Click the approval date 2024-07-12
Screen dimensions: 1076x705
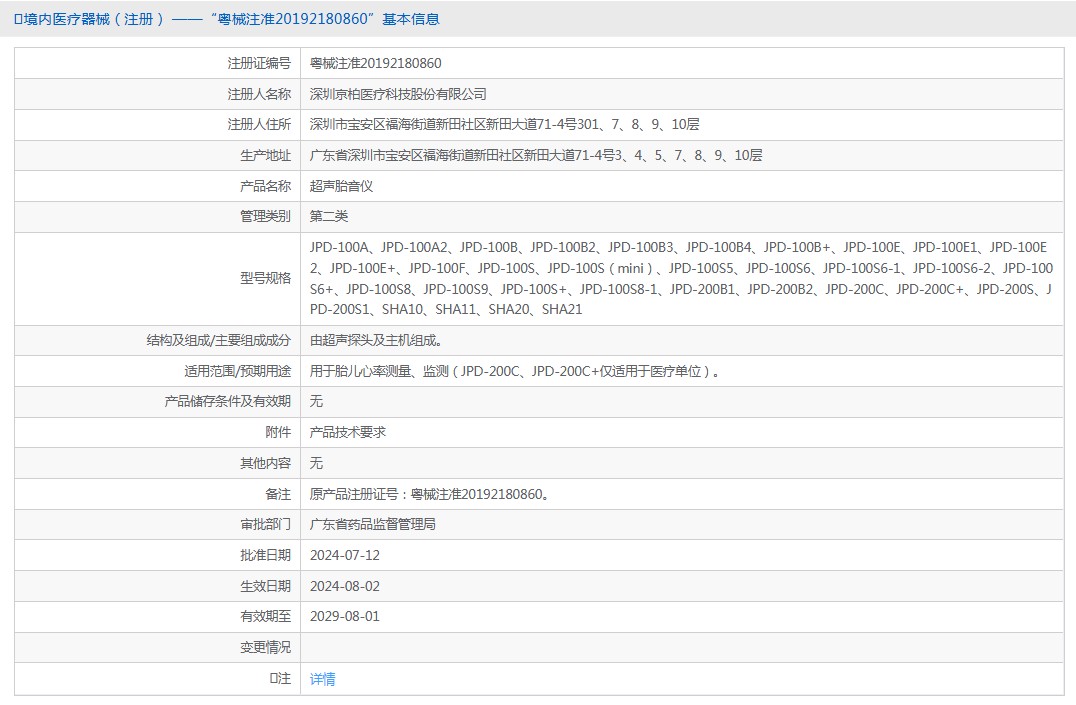[345, 556]
